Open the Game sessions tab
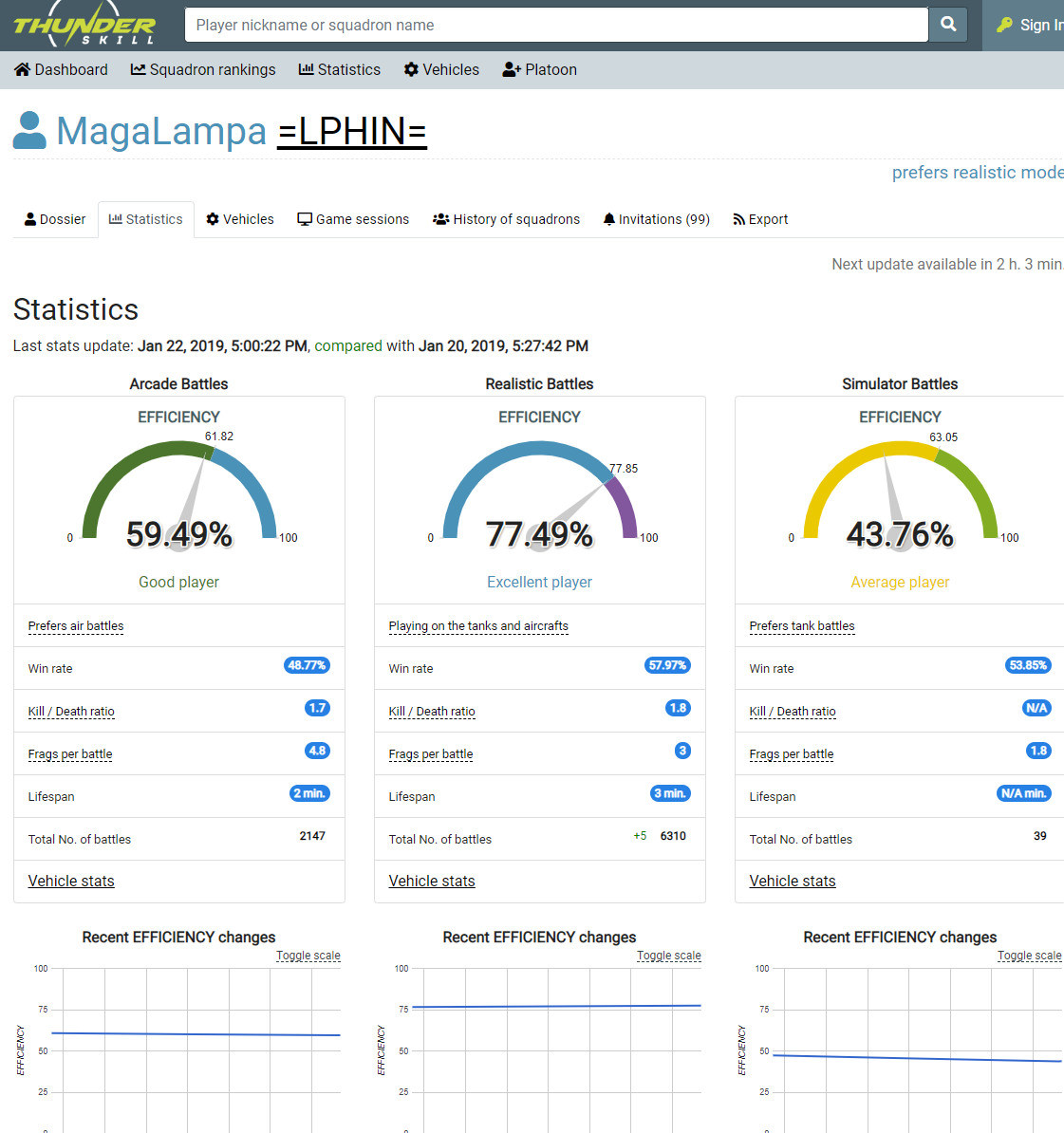Image resolution: width=1064 pixels, height=1133 pixels. tap(353, 219)
